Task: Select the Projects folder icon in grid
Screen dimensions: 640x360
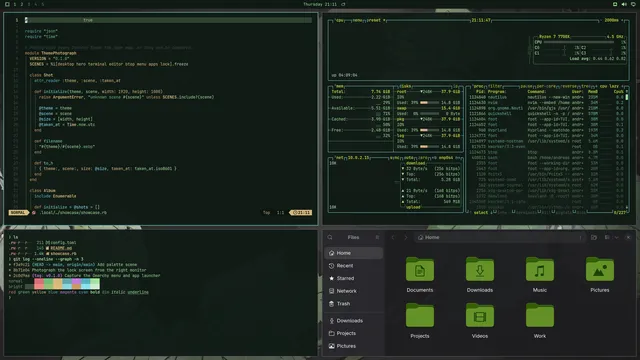Action: [x=420, y=316]
